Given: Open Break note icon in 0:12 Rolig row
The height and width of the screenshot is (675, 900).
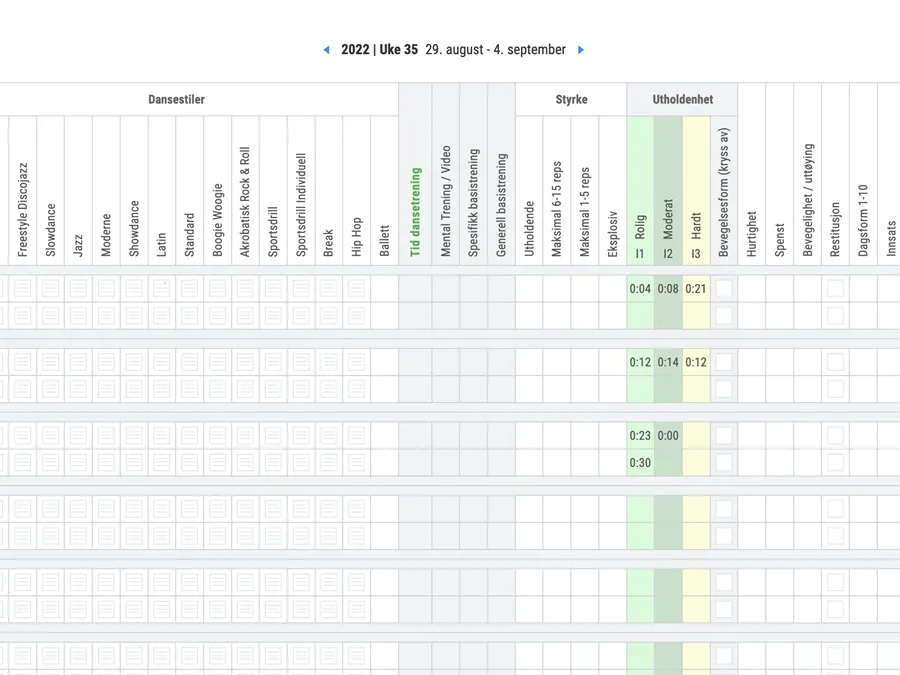Looking at the screenshot, I should (x=329, y=362).
